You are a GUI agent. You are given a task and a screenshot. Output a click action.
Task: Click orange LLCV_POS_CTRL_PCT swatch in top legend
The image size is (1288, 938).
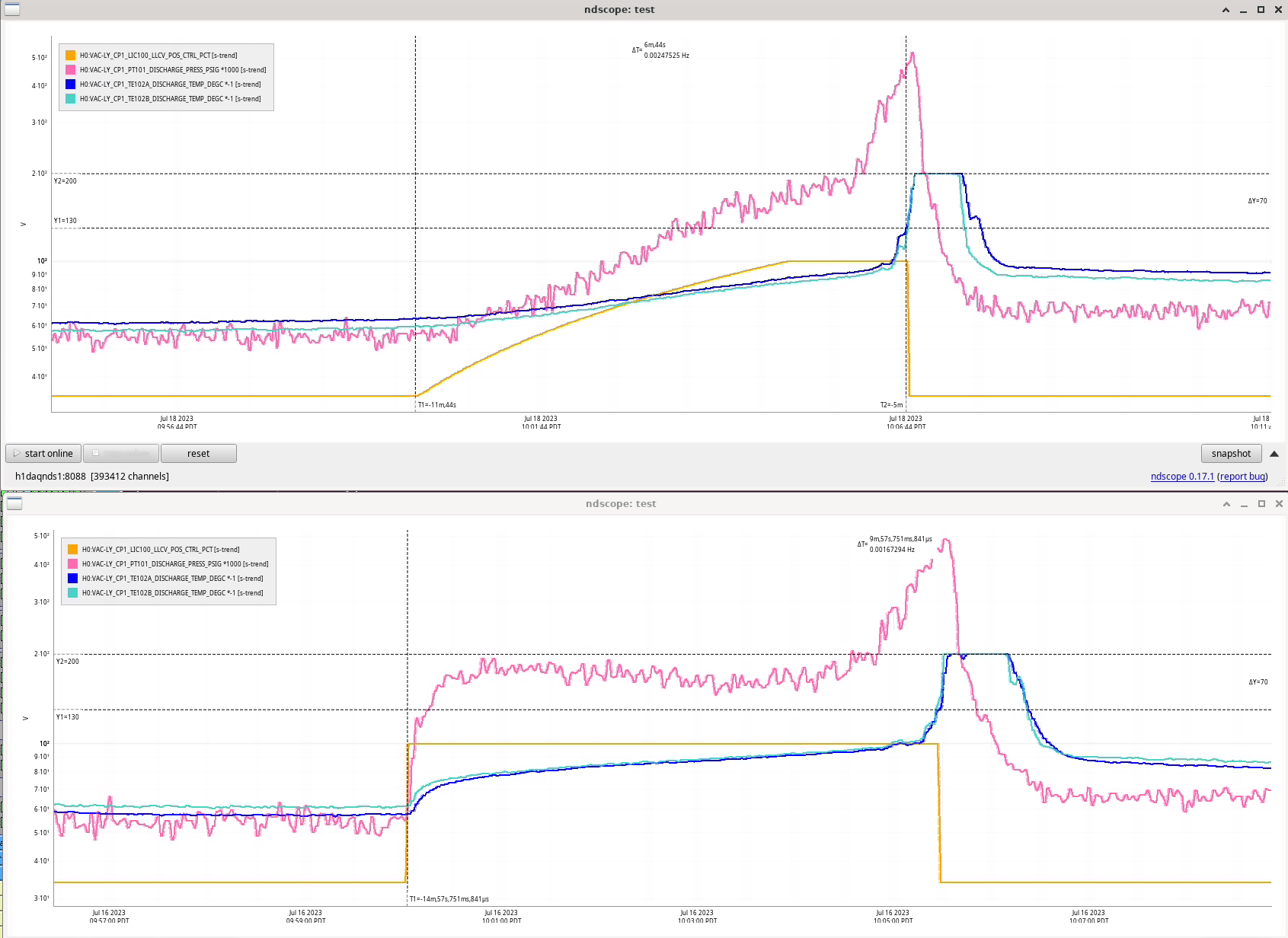coord(71,56)
